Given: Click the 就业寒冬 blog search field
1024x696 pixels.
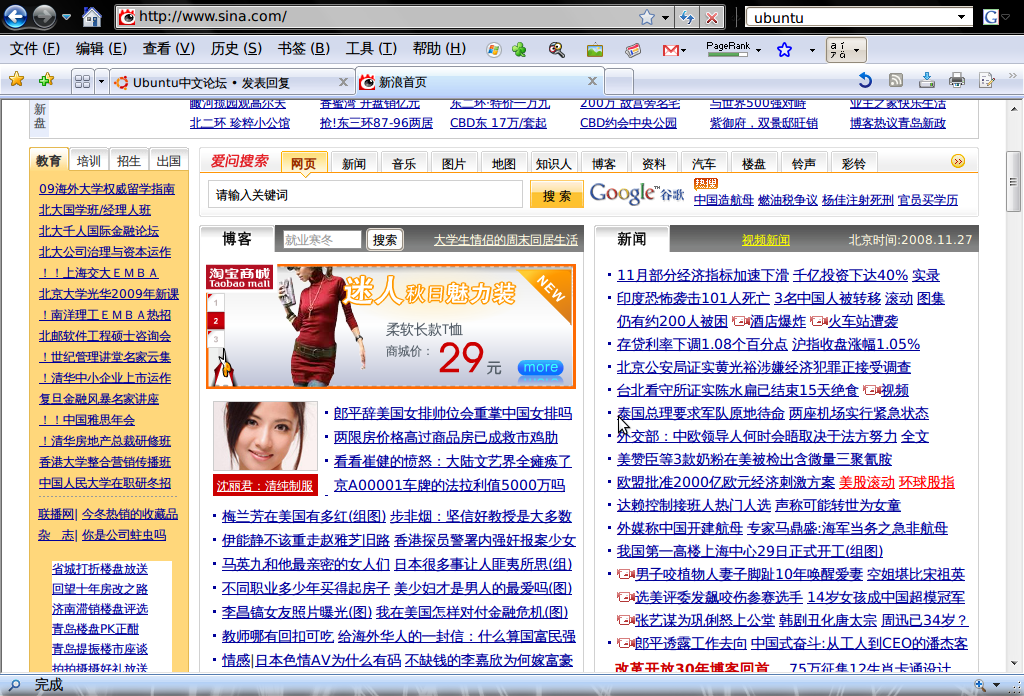Looking at the screenshot, I should pos(321,240).
